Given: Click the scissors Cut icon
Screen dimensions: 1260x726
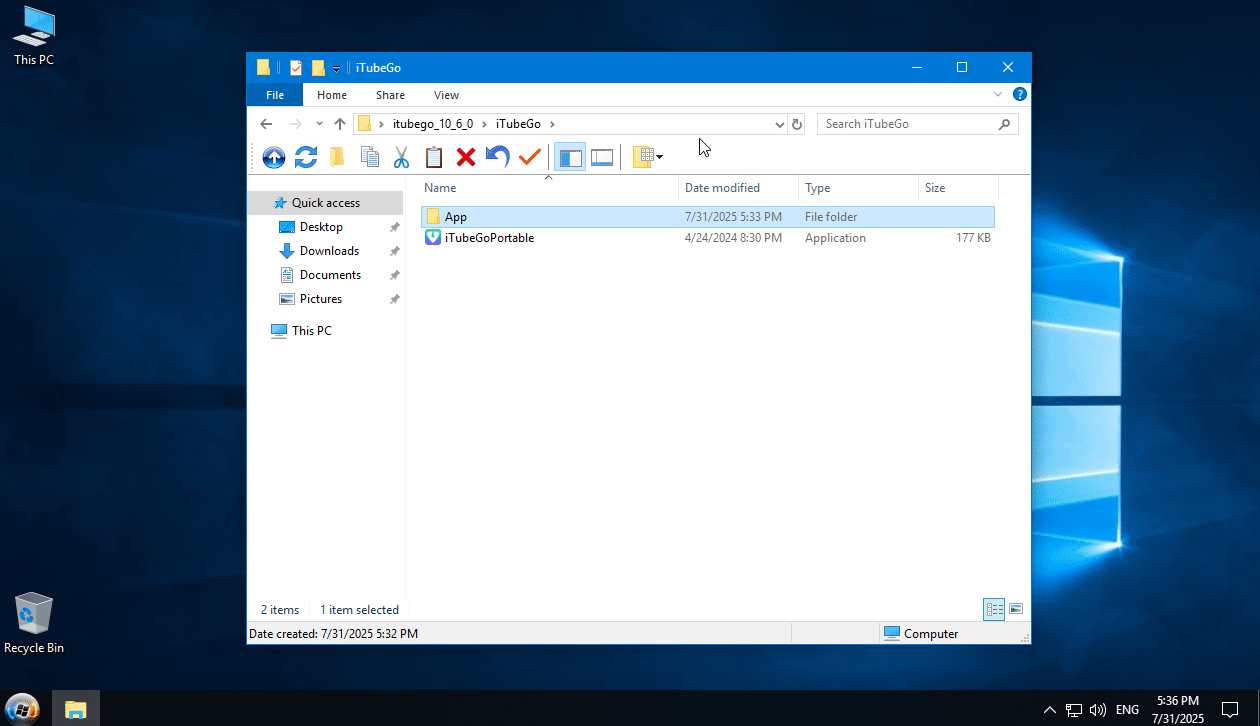Looking at the screenshot, I should (x=402, y=157).
